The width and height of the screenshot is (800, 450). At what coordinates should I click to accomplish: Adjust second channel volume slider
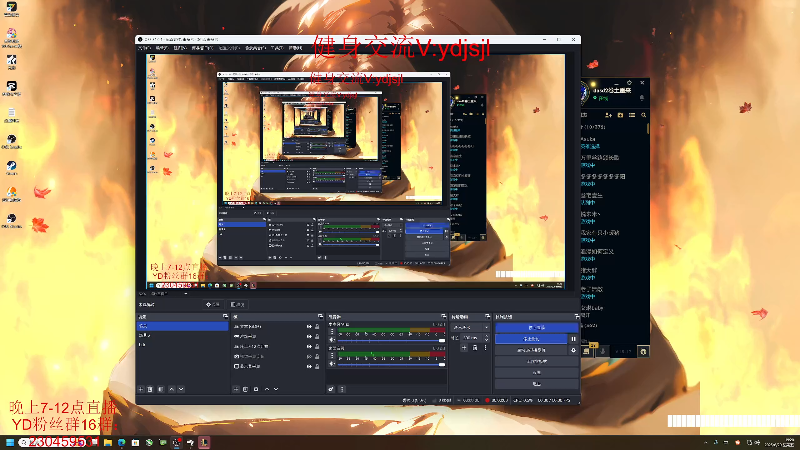pyautogui.click(x=391, y=365)
